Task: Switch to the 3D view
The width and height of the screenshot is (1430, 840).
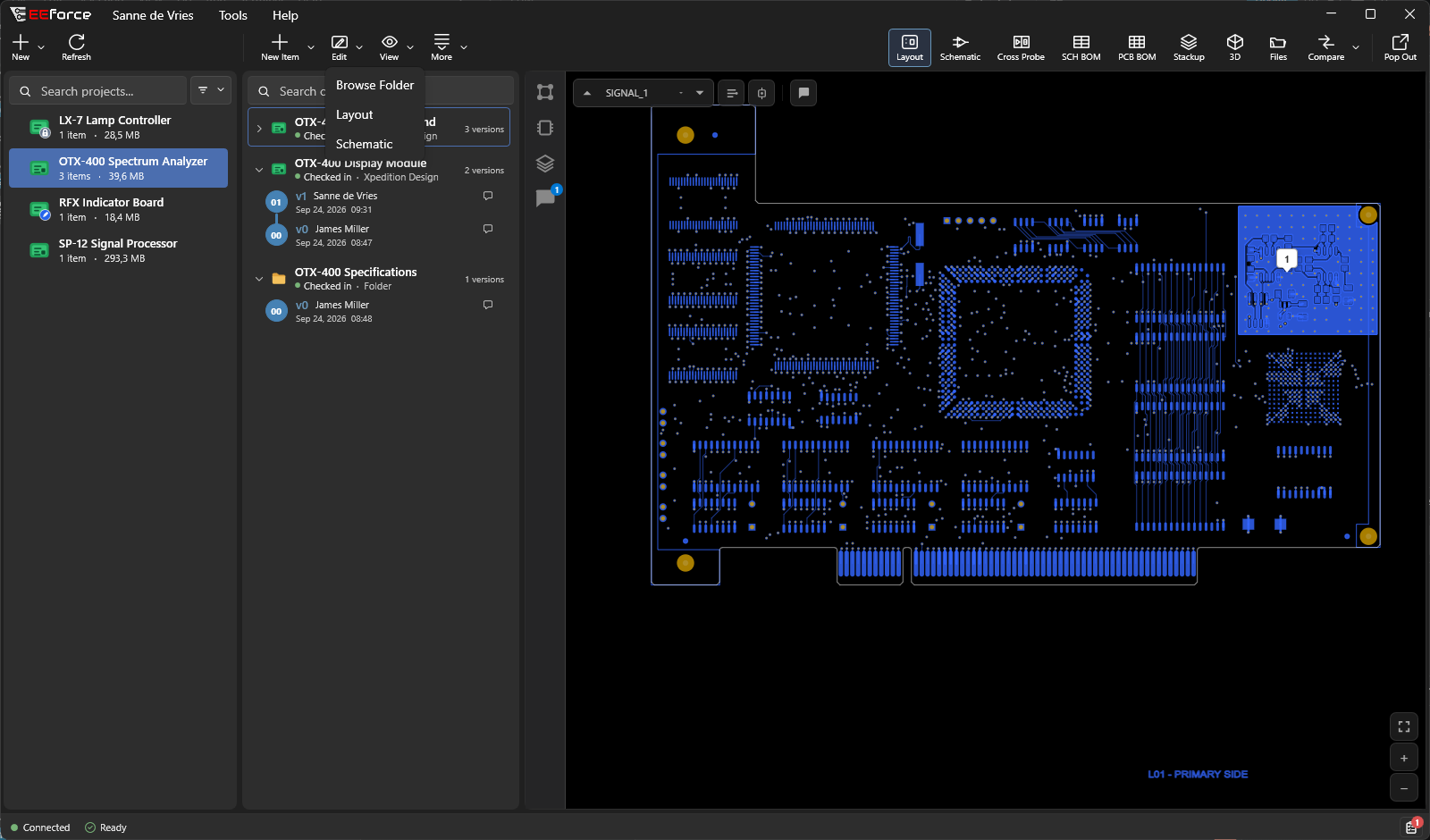Action: pyautogui.click(x=1235, y=47)
